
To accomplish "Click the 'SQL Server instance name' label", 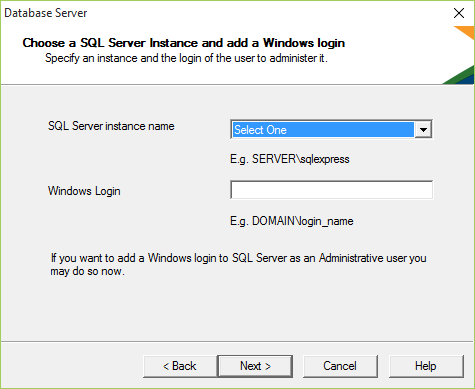I will [111, 126].
